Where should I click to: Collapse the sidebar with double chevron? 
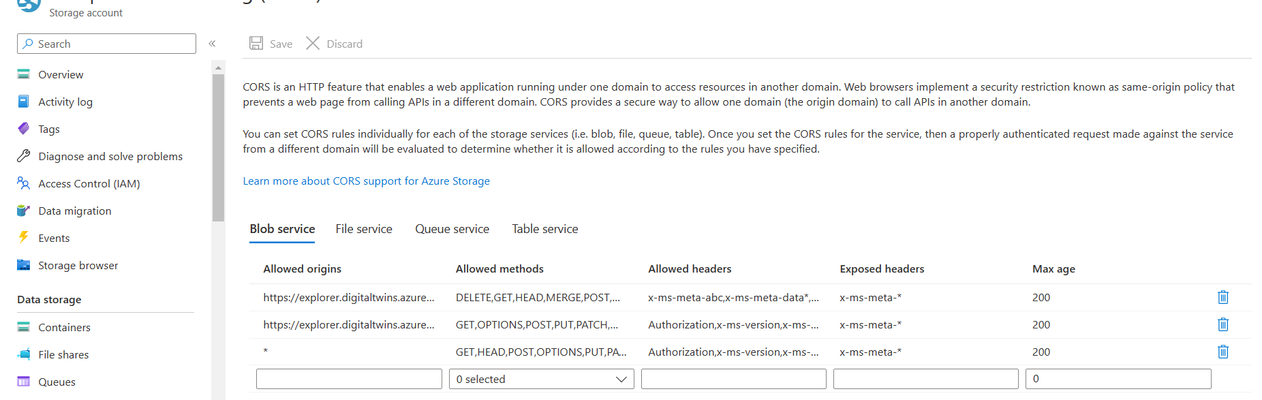click(x=212, y=44)
